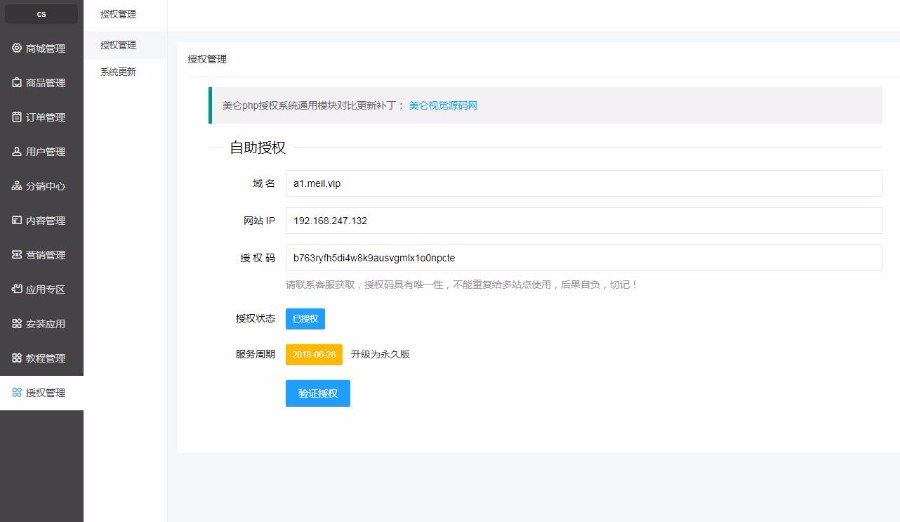Screen dimensions: 900x522
Task: Click the 安装应用 grid icon
Action: point(17,324)
